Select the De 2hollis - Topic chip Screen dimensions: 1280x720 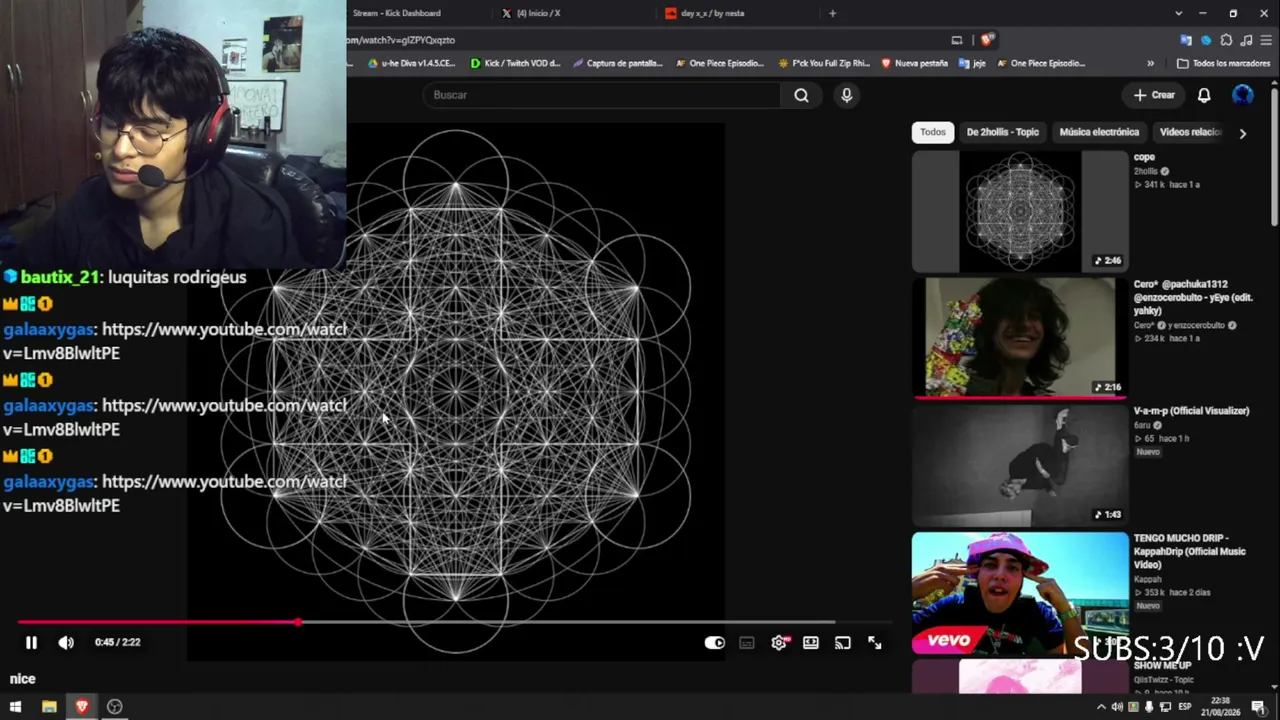1003,132
